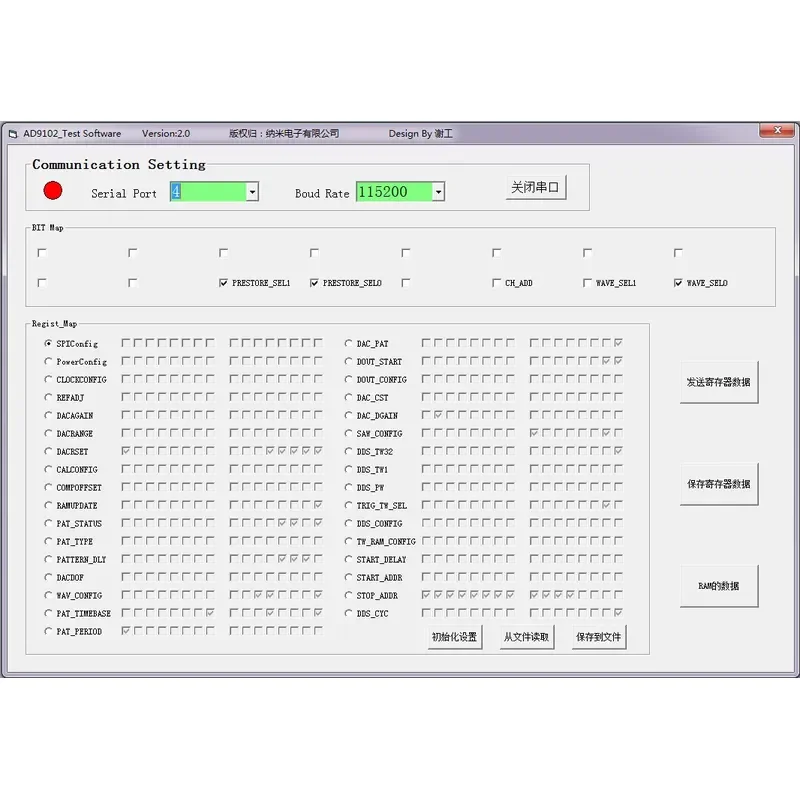The image size is (800, 800).
Task: Select the DDS_CONFIG radio button
Action: tap(348, 523)
